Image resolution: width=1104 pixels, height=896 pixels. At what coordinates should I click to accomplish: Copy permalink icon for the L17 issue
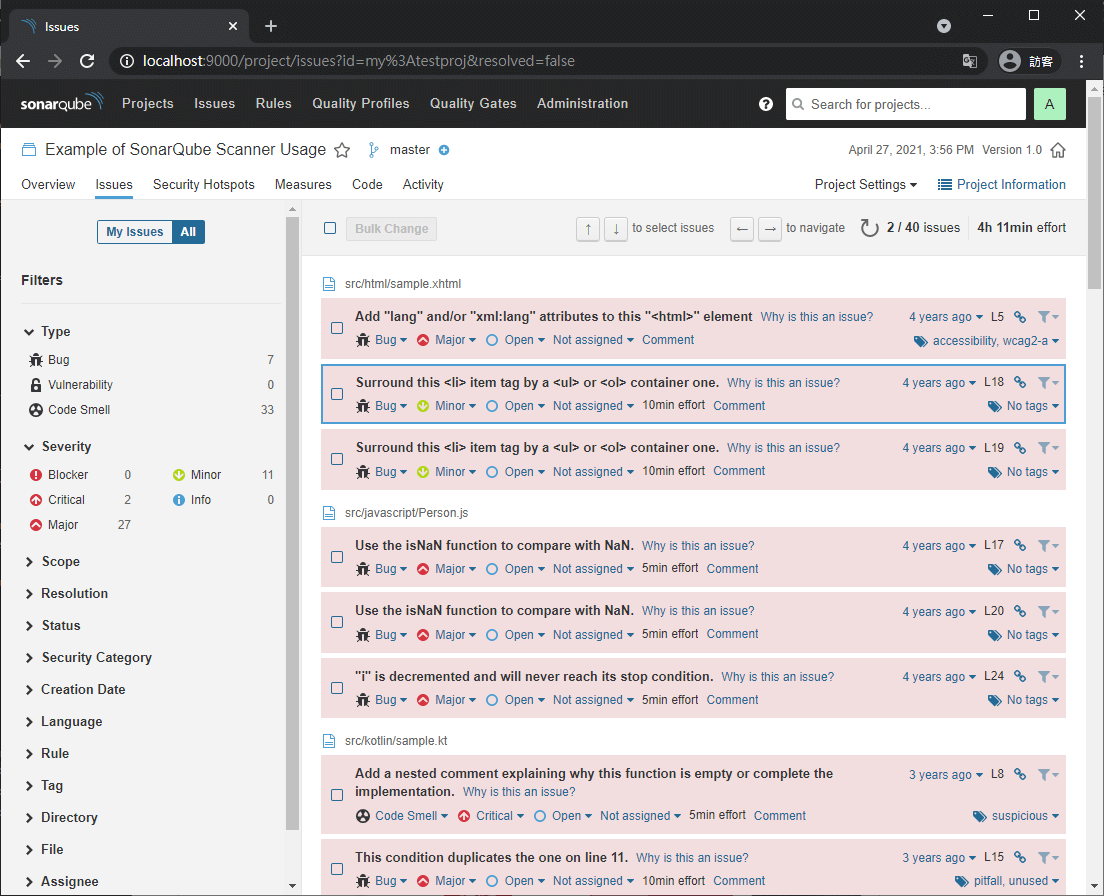1020,545
